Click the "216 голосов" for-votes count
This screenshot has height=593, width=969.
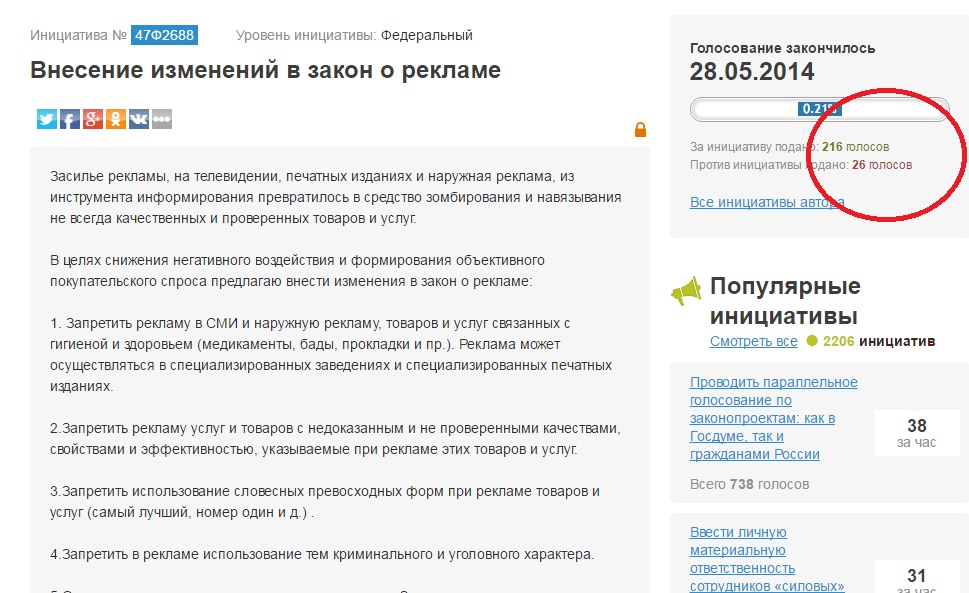pyautogui.click(x=855, y=147)
